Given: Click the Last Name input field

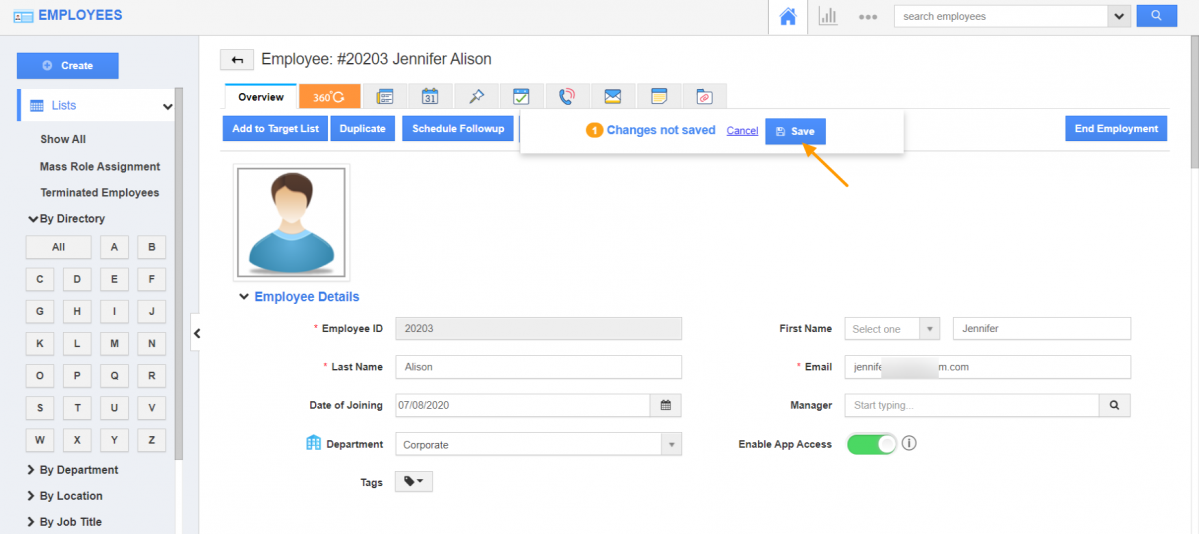Looking at the screenshot, I should [538, 367].
